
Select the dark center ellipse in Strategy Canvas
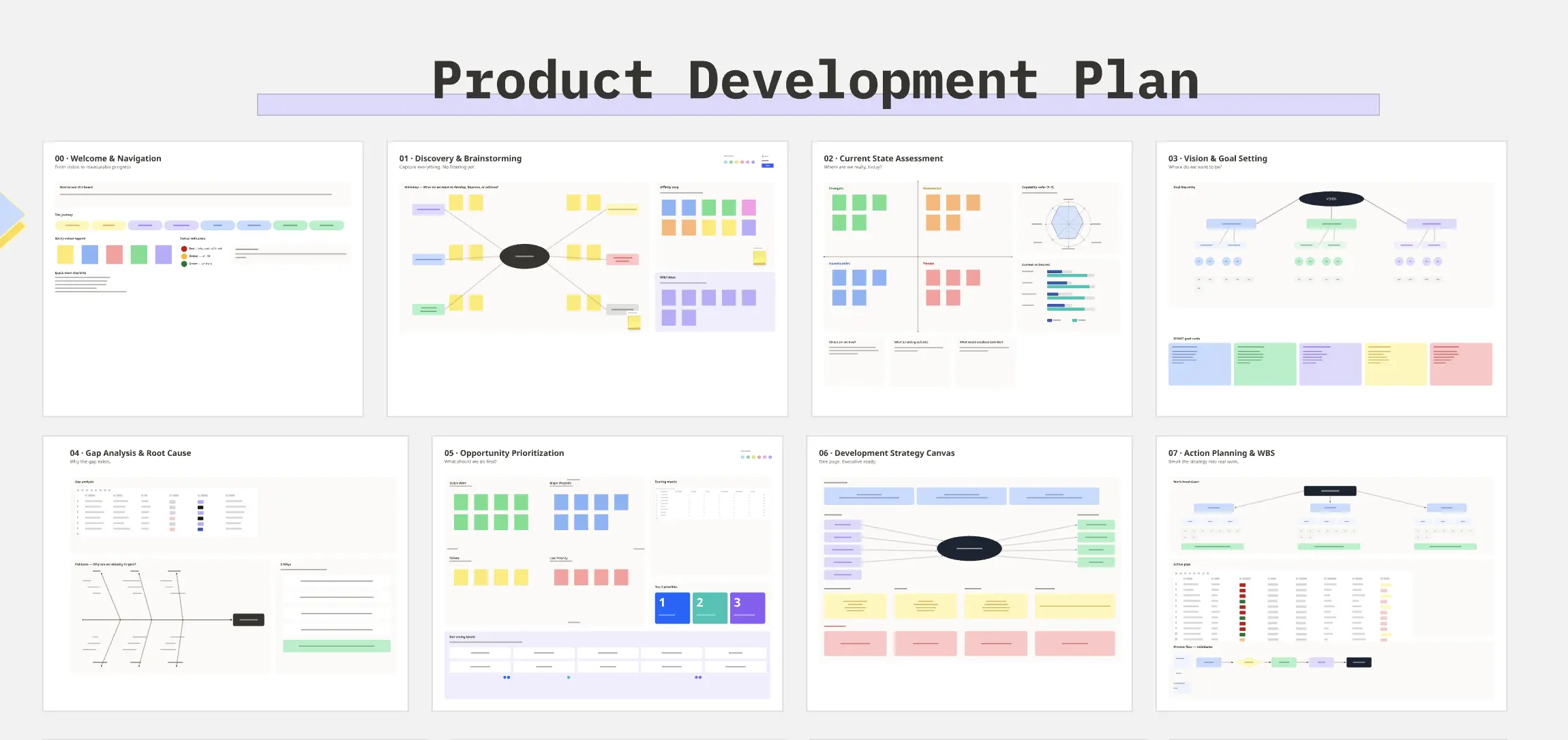(x=969, y=548)
